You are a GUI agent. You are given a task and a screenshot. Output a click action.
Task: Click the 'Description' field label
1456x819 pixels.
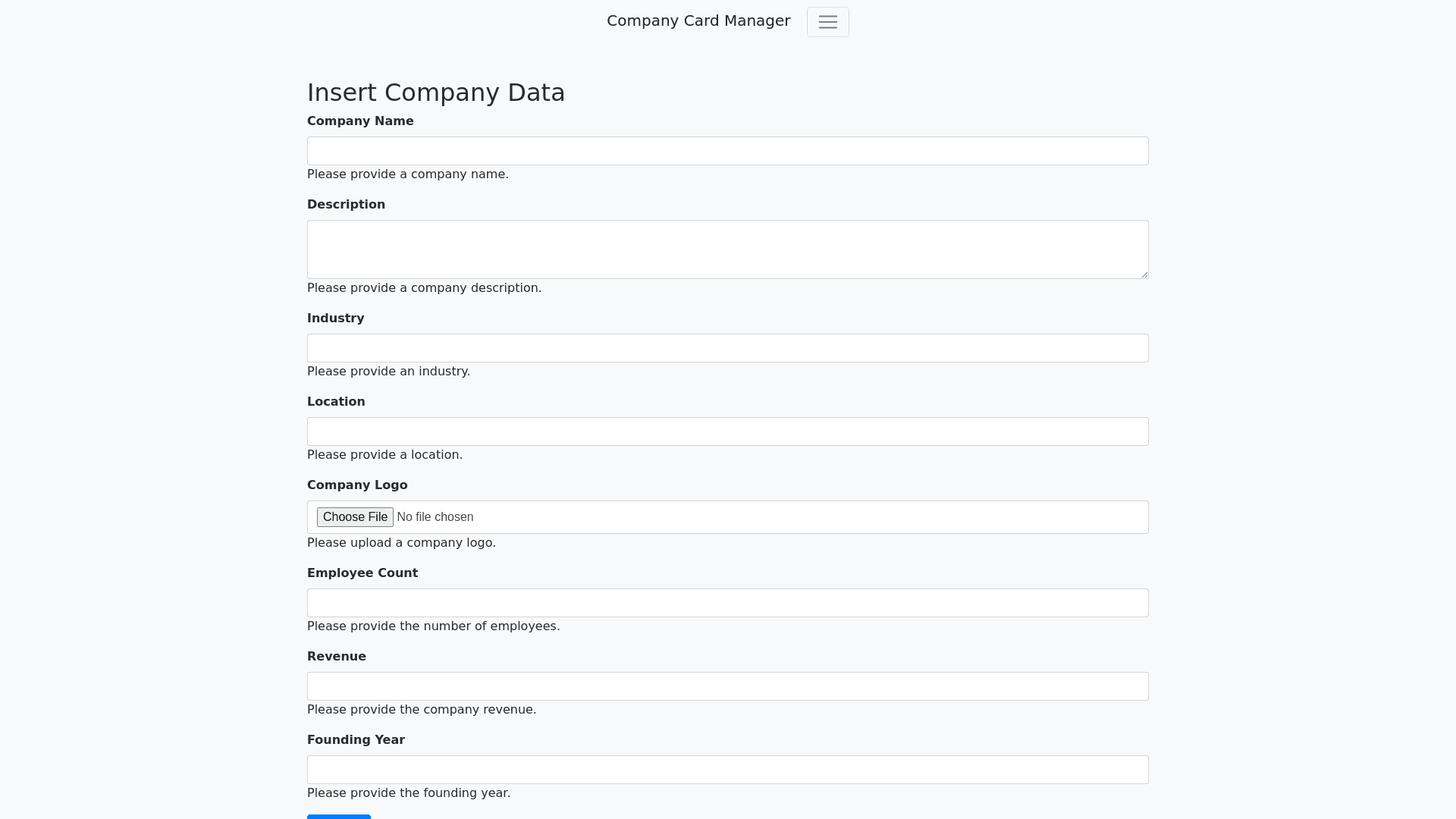tap(346, 205)
